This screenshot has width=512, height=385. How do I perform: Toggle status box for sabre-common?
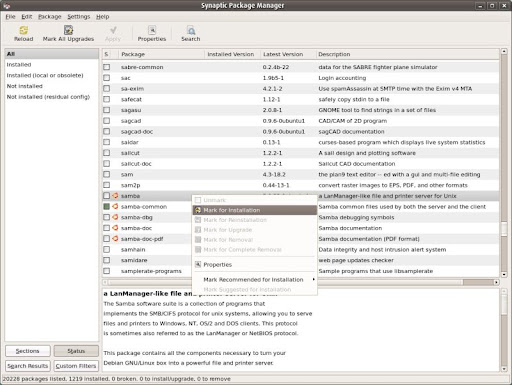coord(107,67)
